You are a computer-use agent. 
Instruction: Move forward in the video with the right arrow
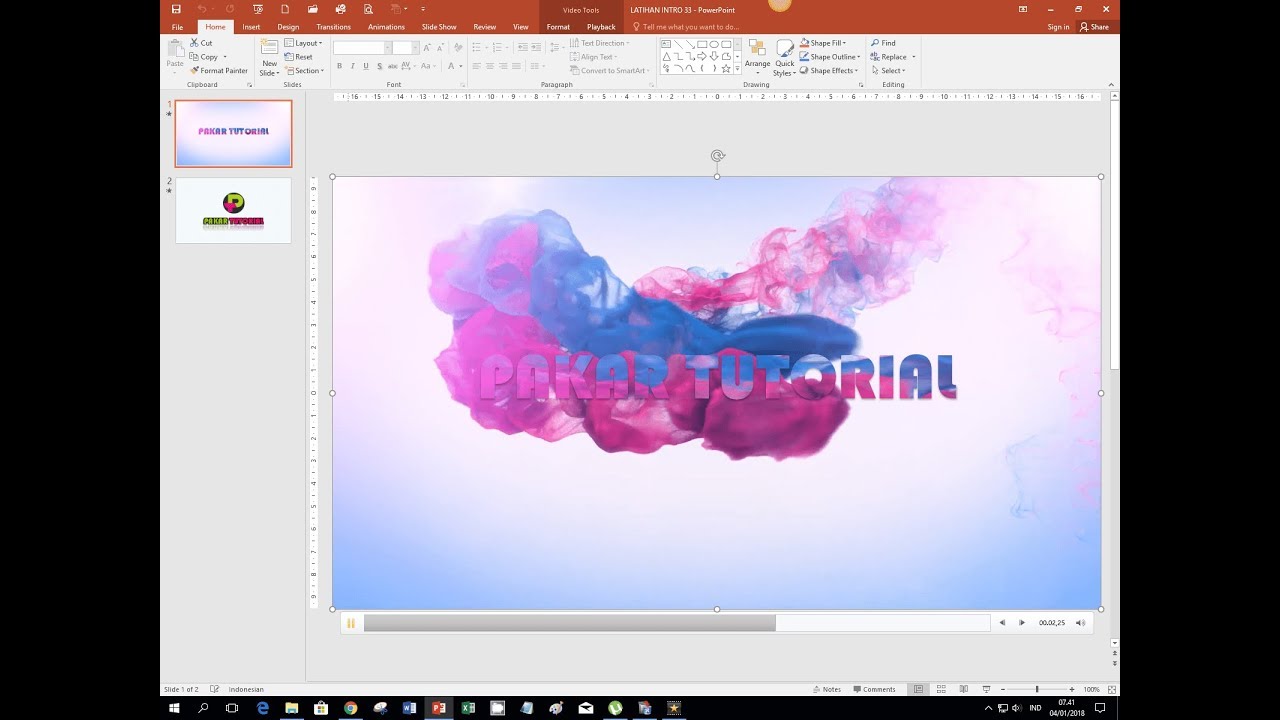tap(1022, 623)
